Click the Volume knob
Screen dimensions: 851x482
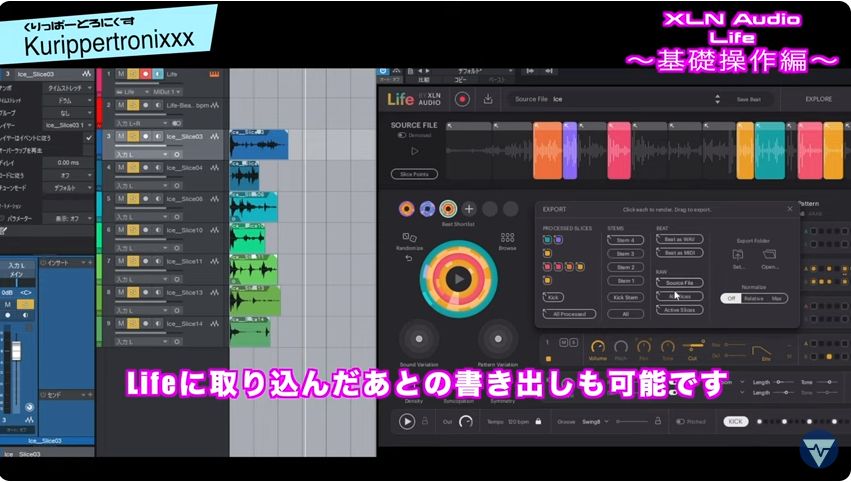click(x=598, y=347)
